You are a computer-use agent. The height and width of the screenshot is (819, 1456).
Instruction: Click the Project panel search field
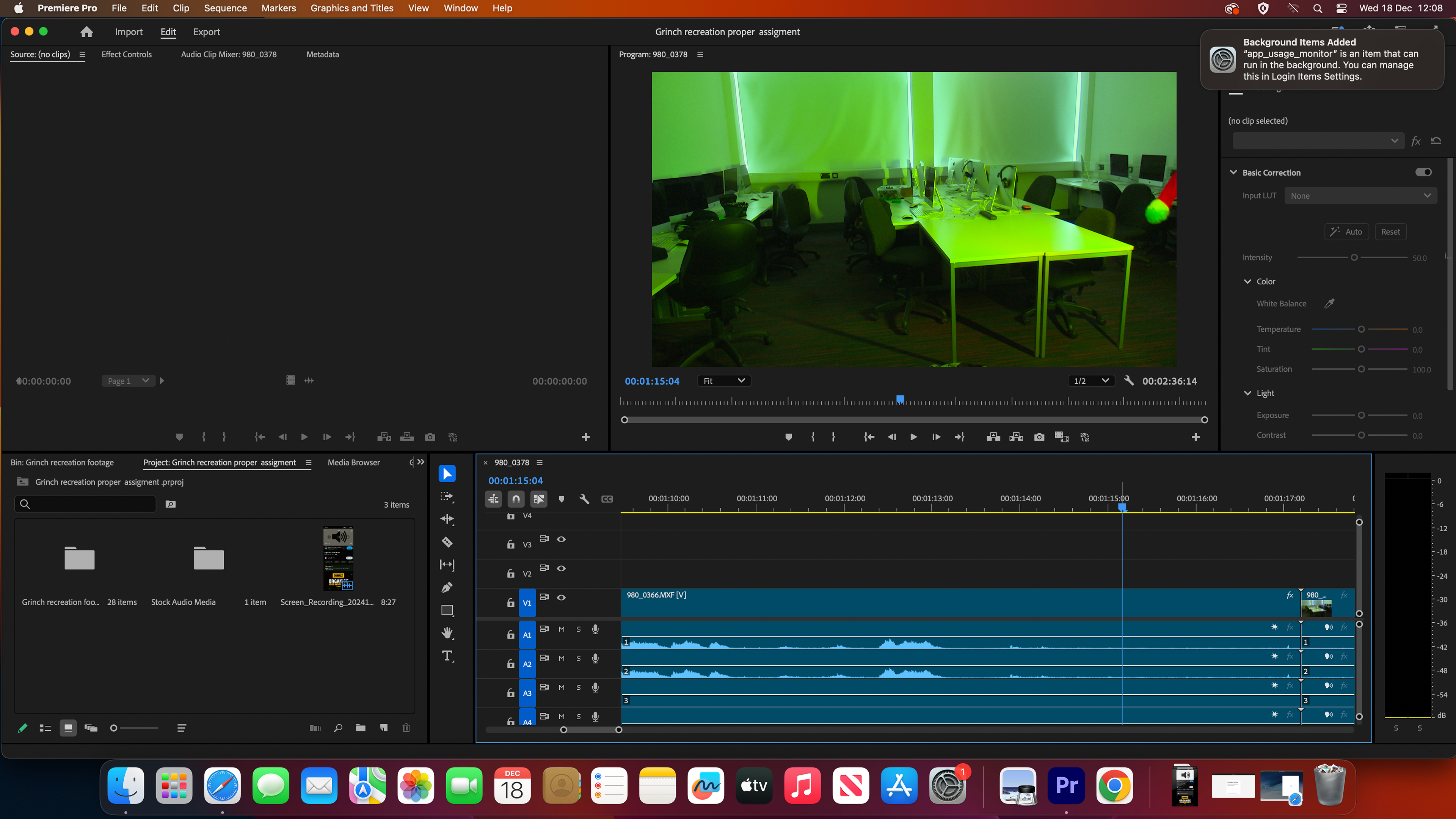pyautogui.click(x=85, y=504)
